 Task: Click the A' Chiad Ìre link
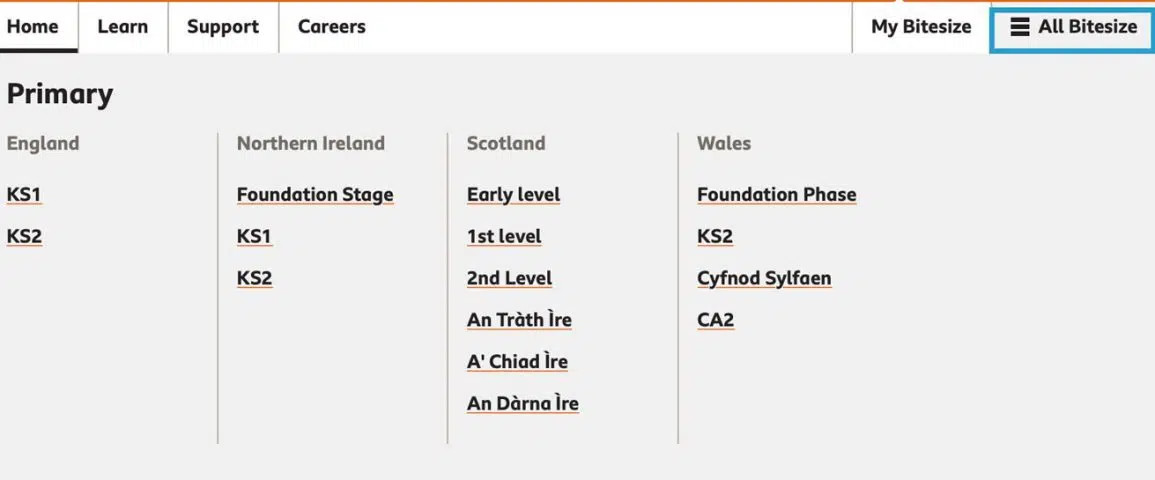tap(517, 362)
